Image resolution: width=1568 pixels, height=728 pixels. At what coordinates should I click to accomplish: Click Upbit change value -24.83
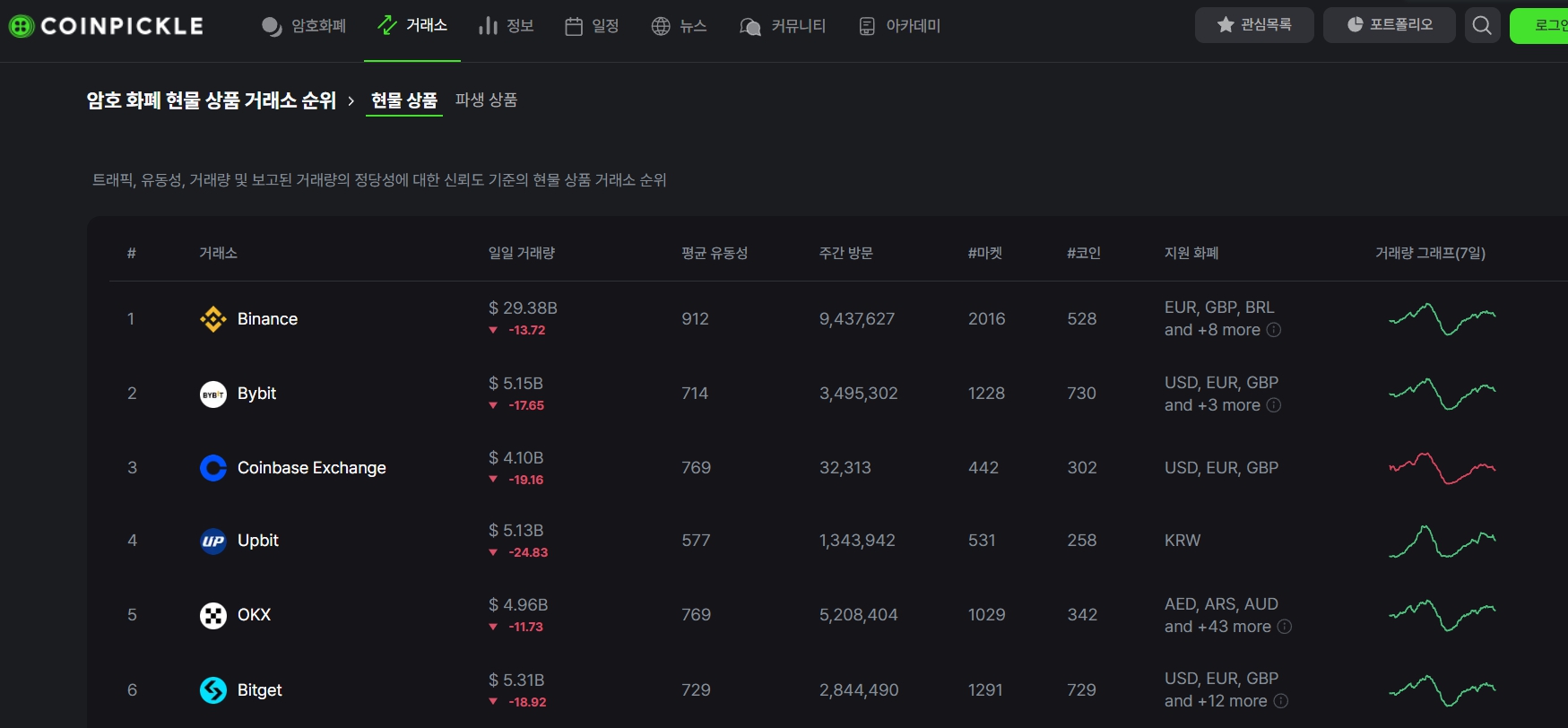tap(527, 552)
